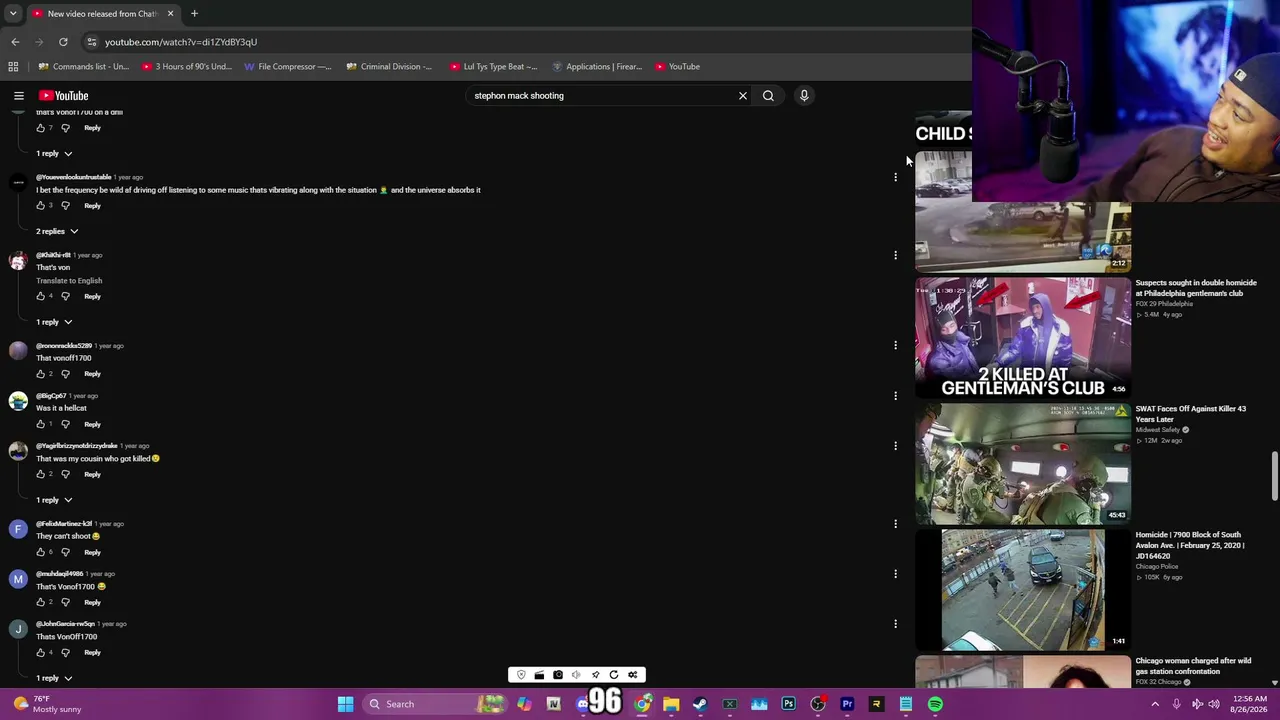The width and height of the screenshot is (1280, 720).
Task: Open the tab search dropdown arrow
Action: (x=13, y=14)
